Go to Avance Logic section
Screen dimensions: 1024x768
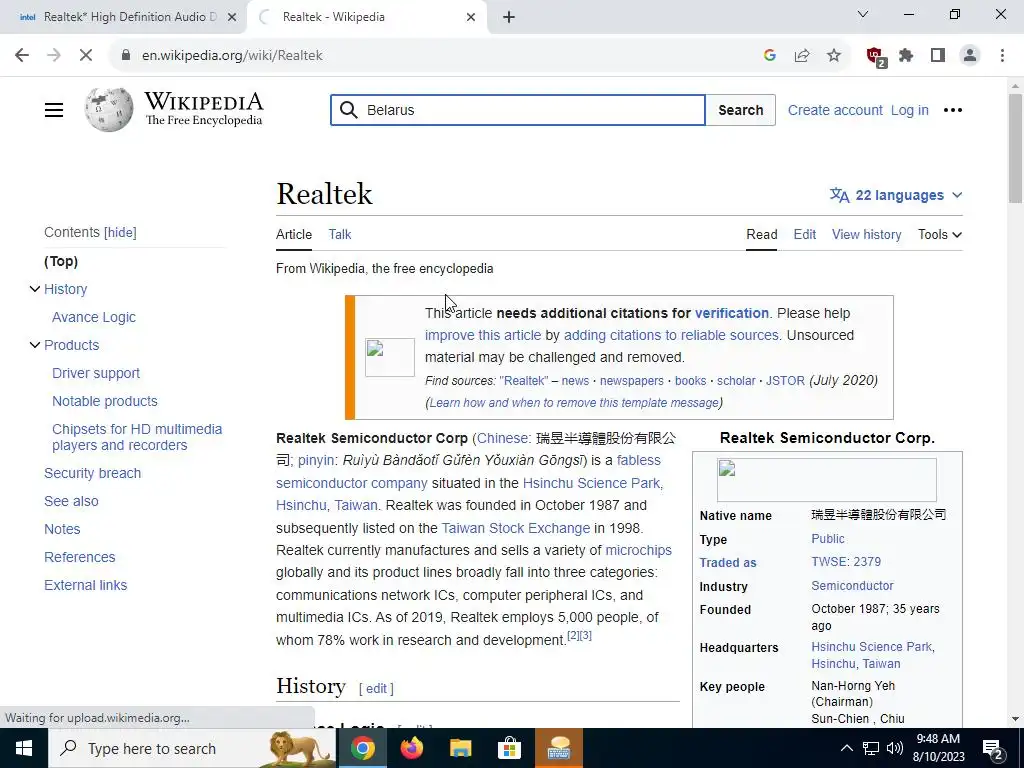point(94,317)
